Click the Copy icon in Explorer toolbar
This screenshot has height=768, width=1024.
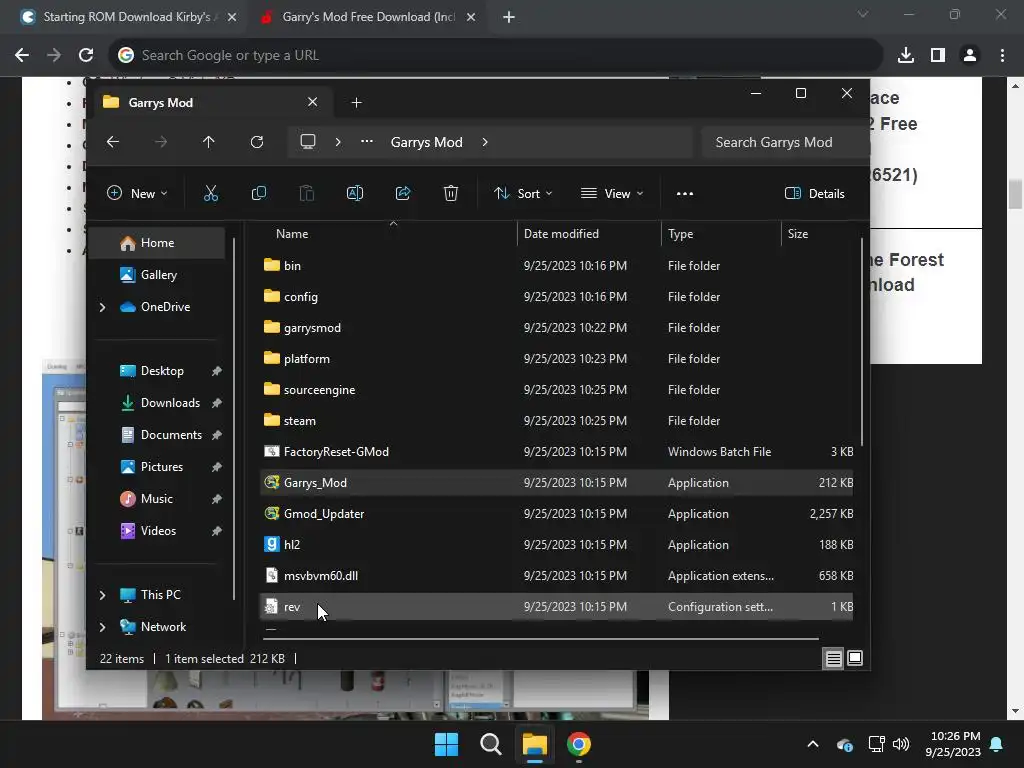tap(259, 193)
